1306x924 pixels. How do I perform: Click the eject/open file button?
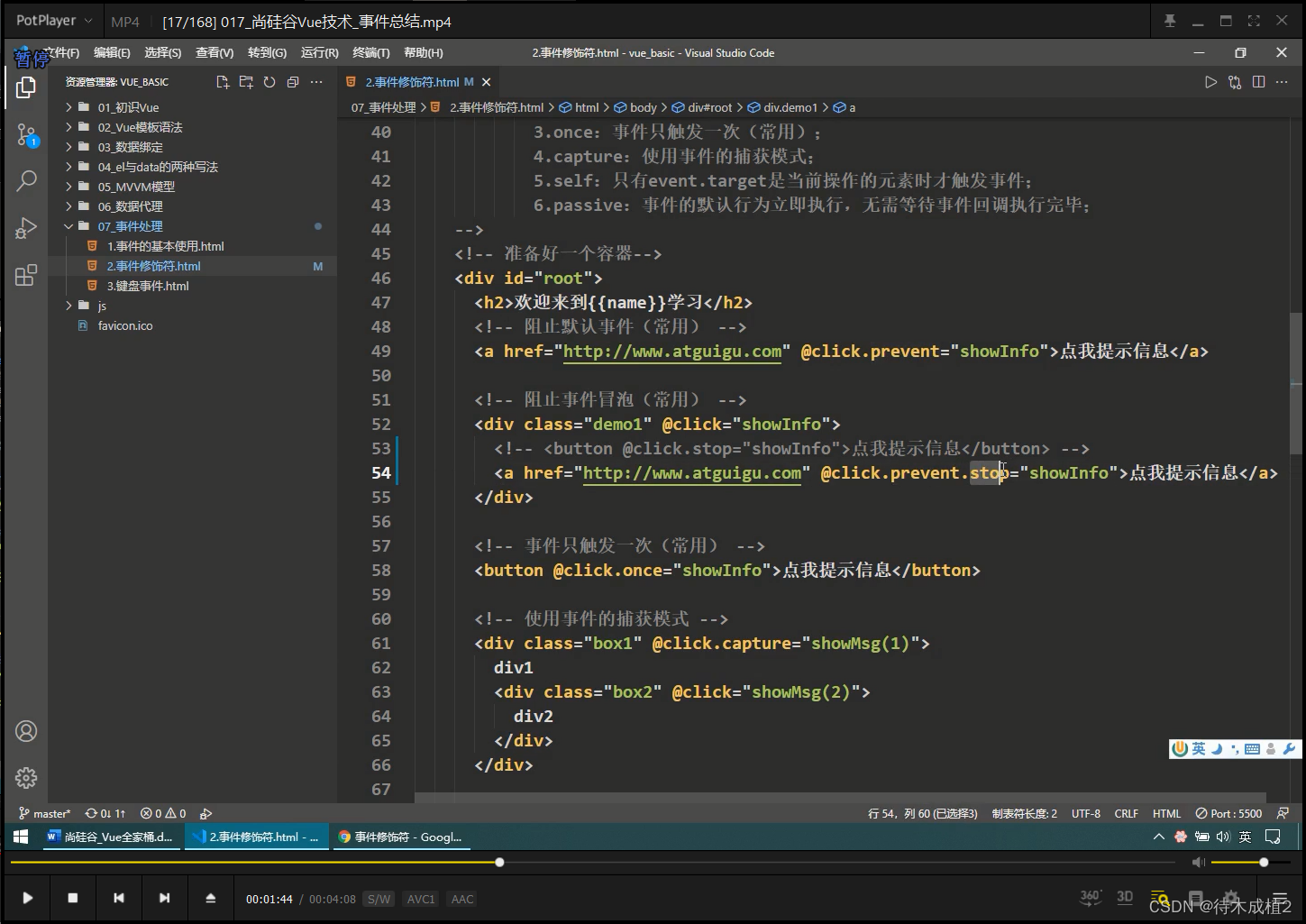click(211, 898)
